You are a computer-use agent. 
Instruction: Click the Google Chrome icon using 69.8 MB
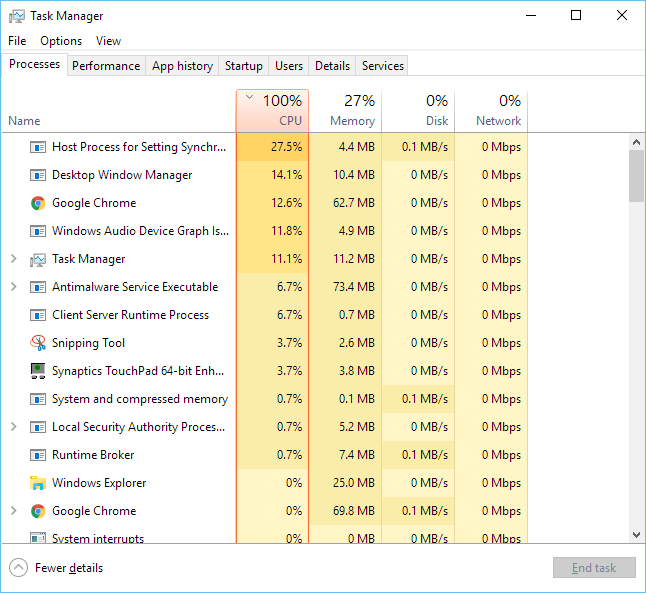tap(38, 511)
